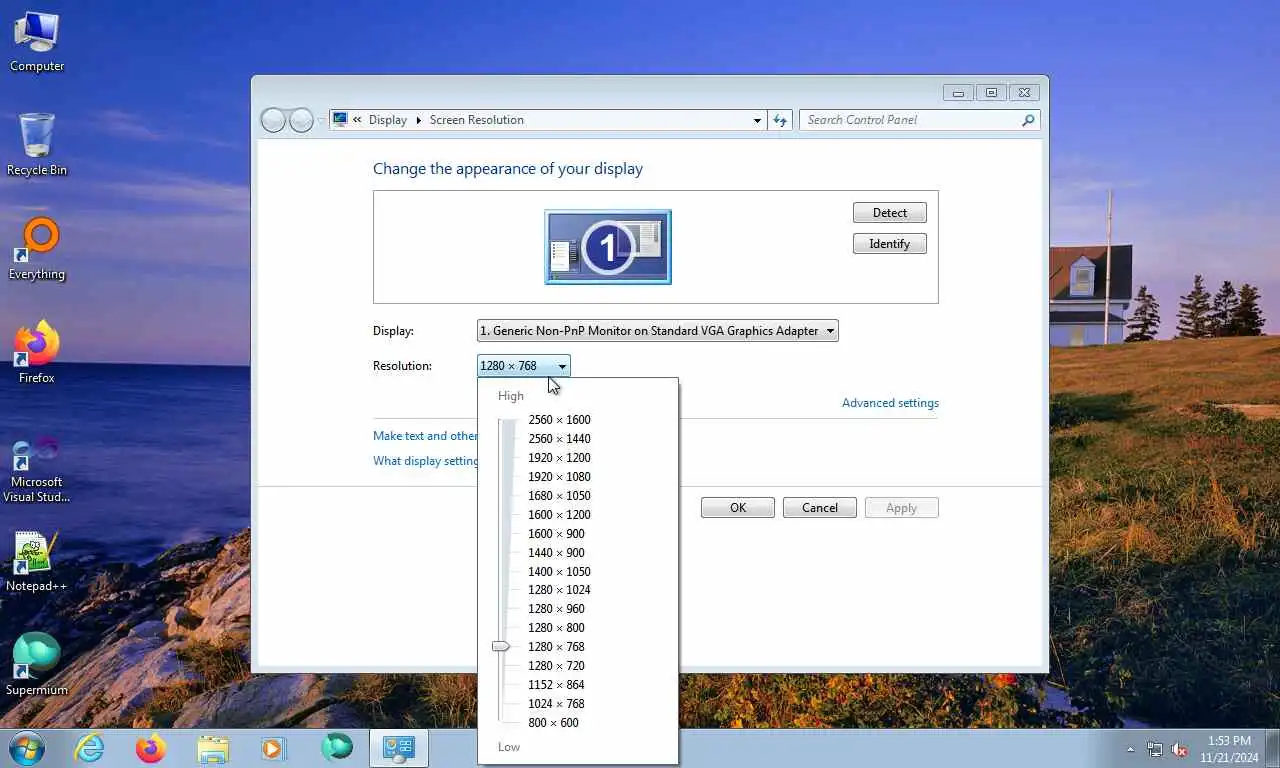Viewport: 1280px width, 768px height.
Task: Click the Identify button
Action: (889, 244)
